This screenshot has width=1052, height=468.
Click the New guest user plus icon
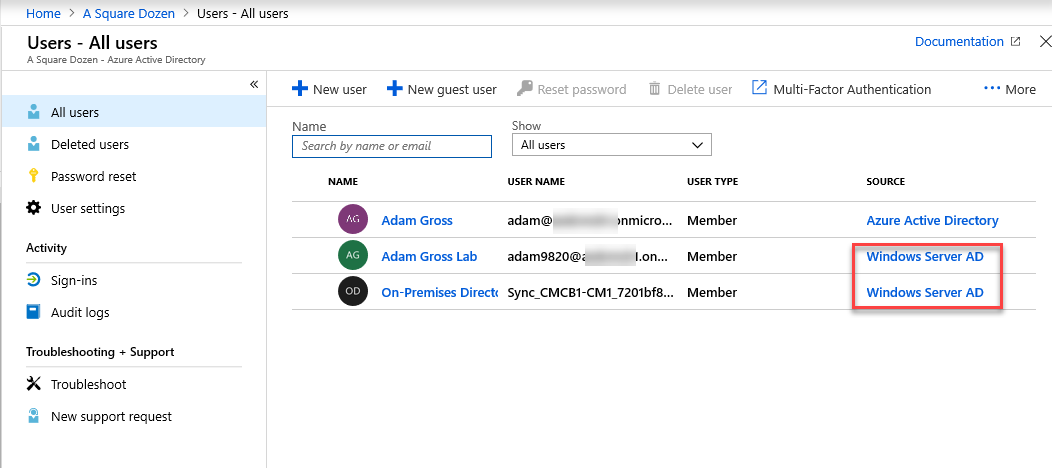coord(394,89)
